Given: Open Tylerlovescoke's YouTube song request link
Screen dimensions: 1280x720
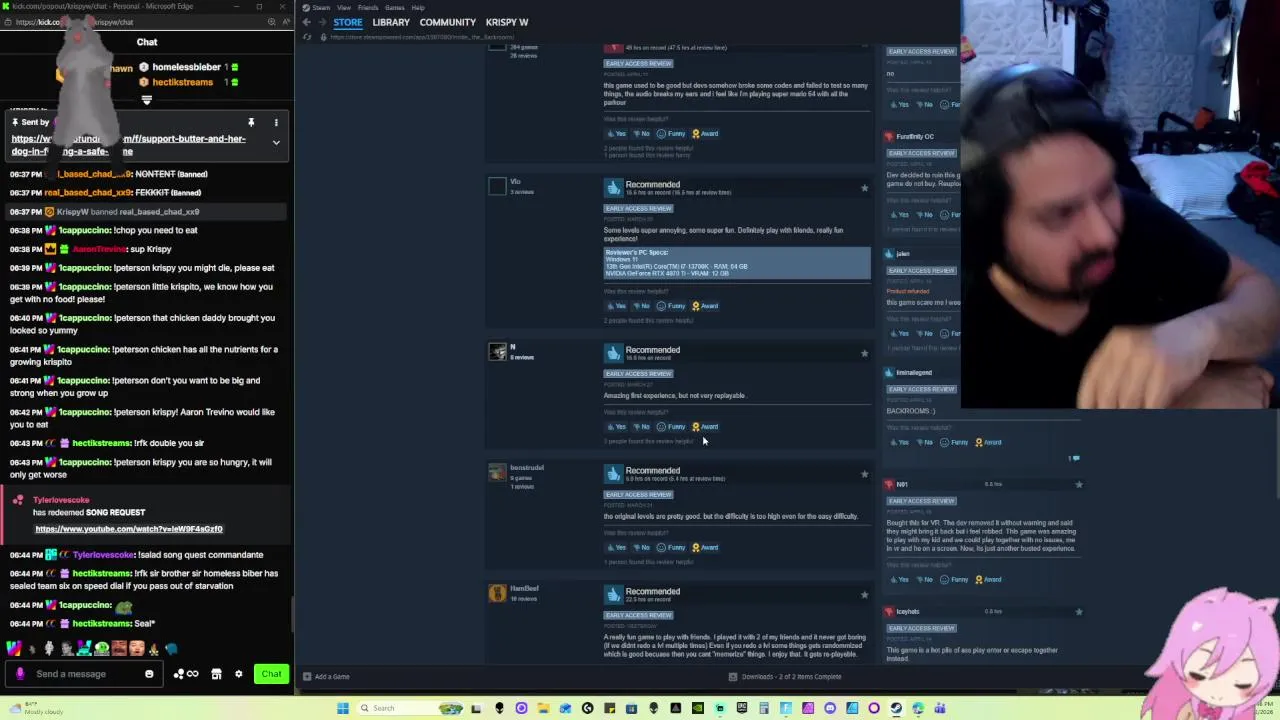Looking at the screenshot, I should (129, 529).
